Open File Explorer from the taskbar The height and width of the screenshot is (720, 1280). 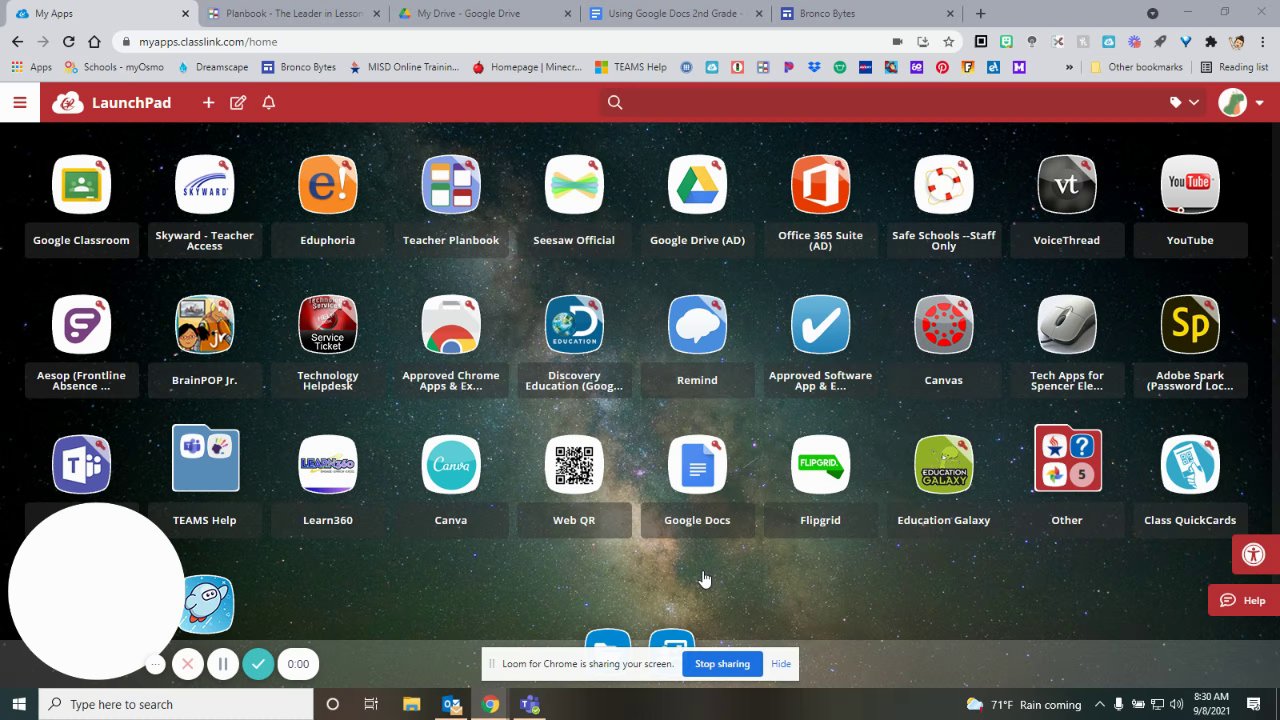tap(411, 704)
